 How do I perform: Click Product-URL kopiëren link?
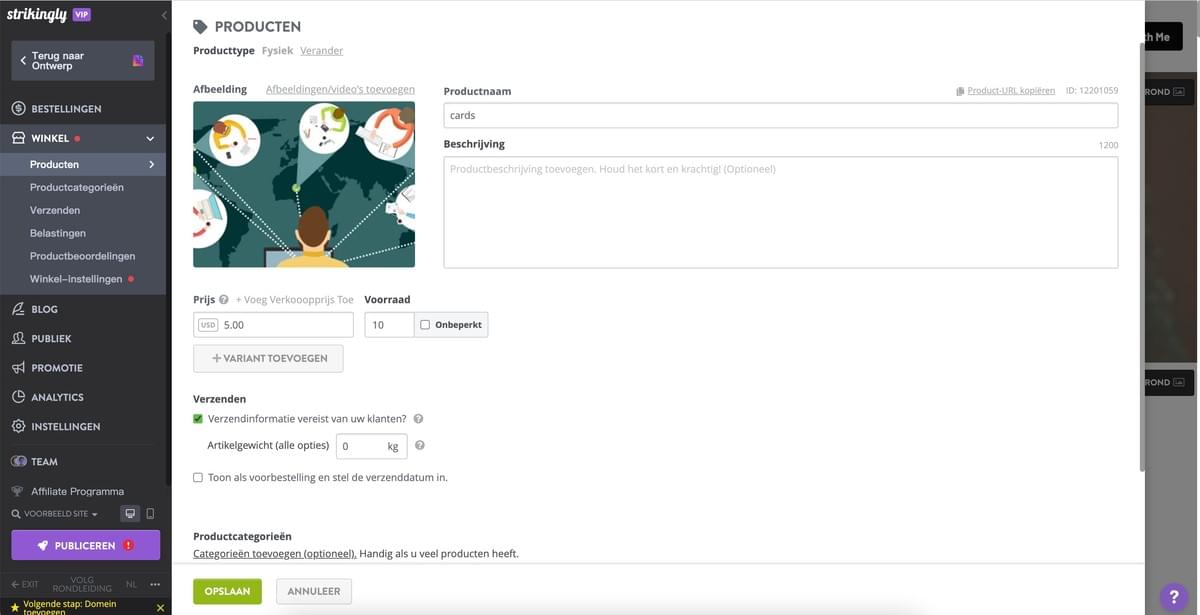pyautogui.click(x=1011, y=91)
